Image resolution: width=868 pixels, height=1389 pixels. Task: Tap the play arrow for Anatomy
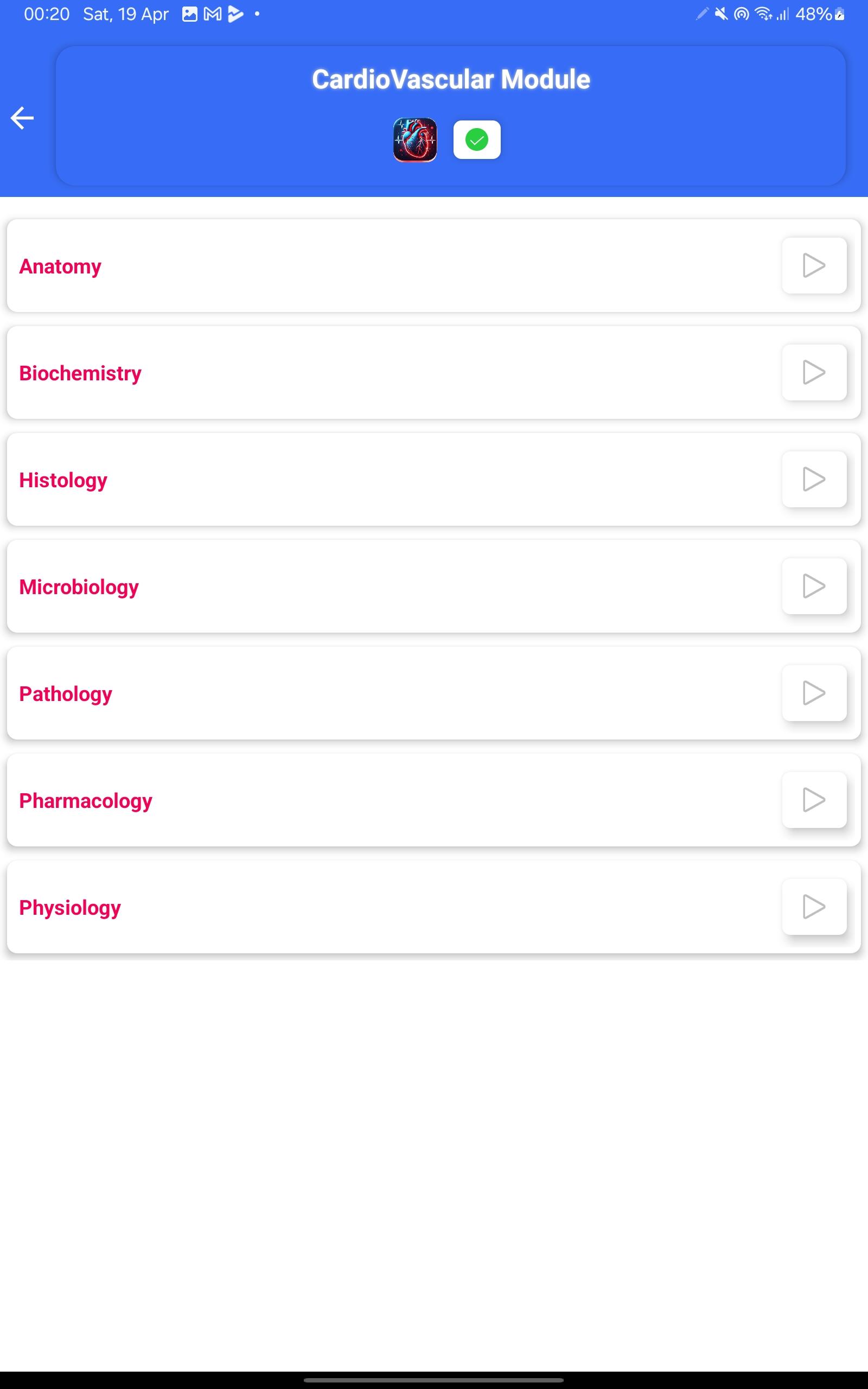814,265
